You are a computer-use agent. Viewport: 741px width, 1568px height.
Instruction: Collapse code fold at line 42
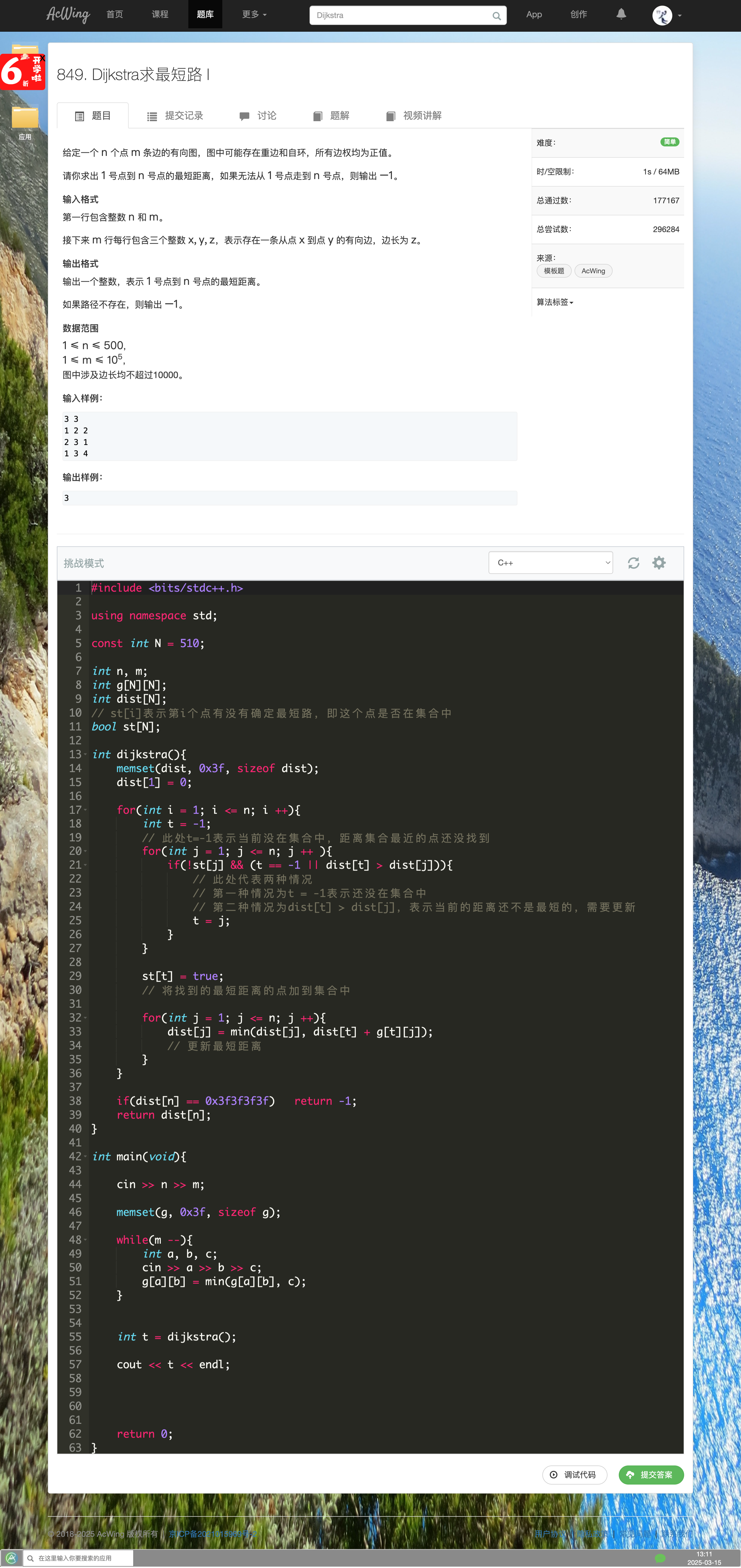coord(85,1157)
